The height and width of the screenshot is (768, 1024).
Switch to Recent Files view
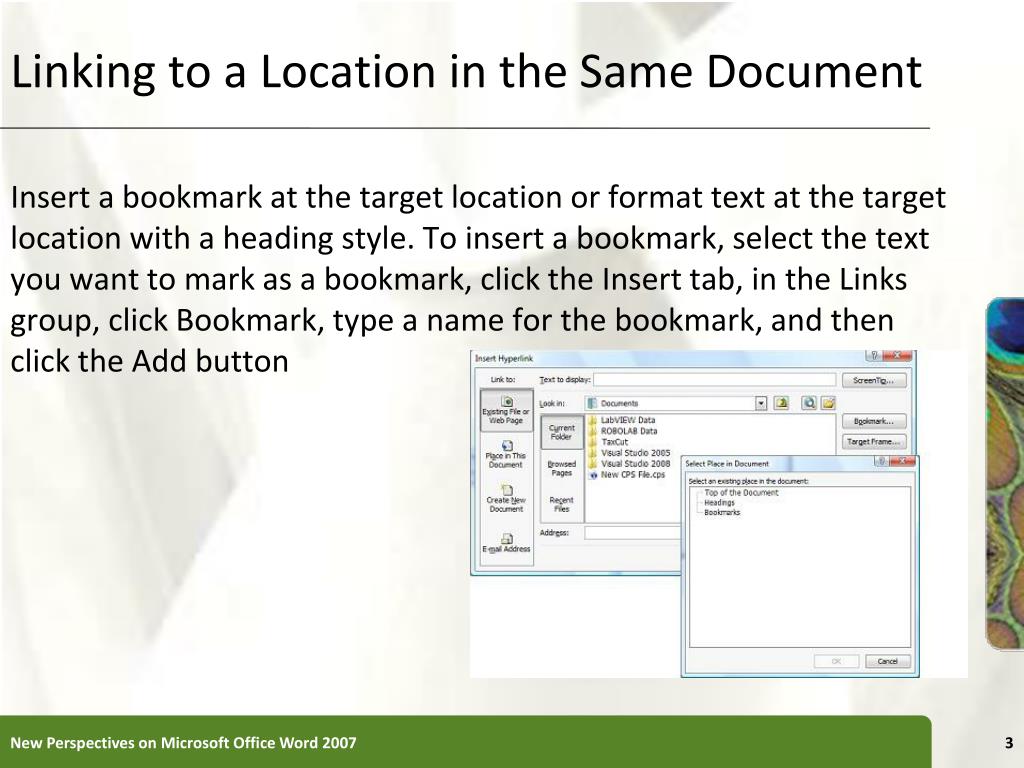click(x=562, y=504)
